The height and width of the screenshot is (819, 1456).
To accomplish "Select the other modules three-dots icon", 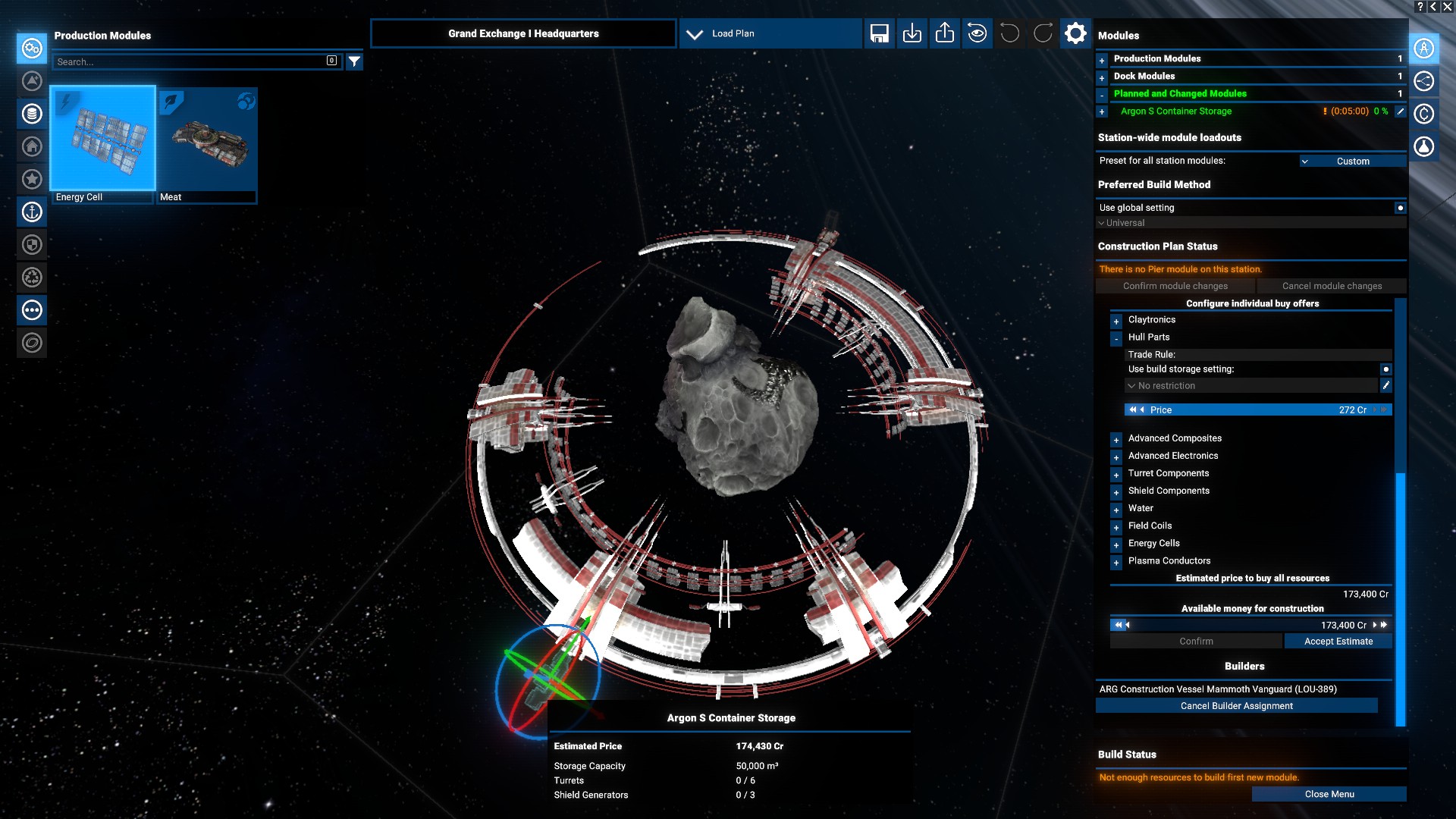I will click(x=32, y=309).
